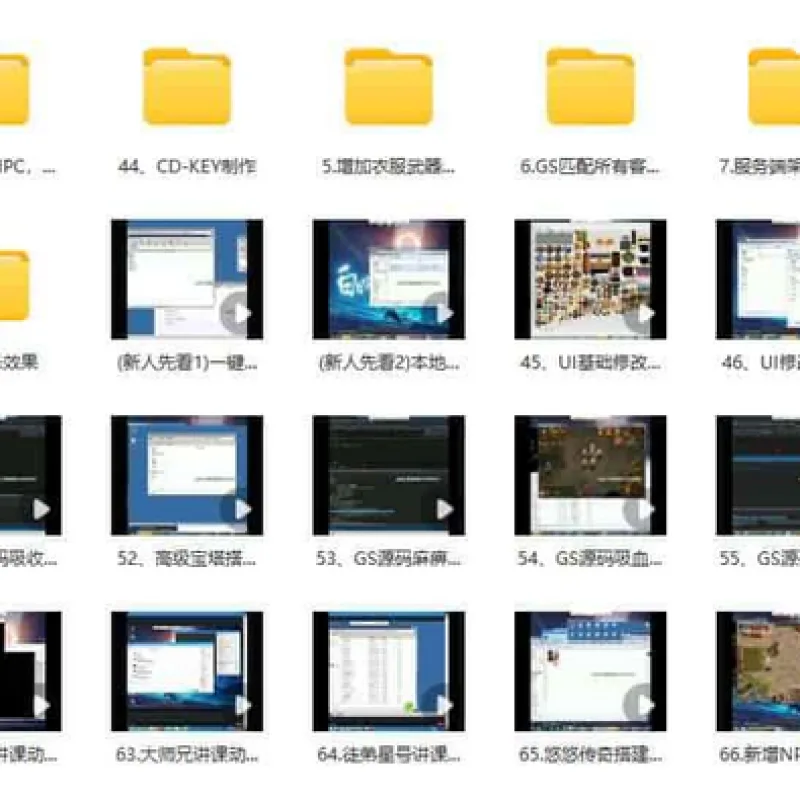Click the file name 52、高级宝塔搭...
The height and width of the screenshot is (800, 800).
187,559
